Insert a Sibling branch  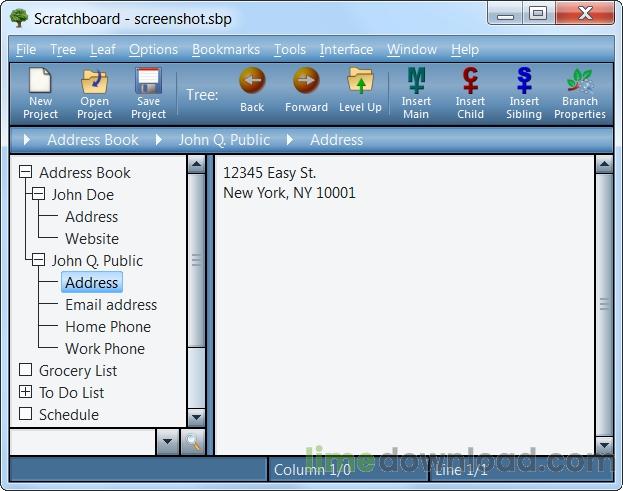coord(524,82)
